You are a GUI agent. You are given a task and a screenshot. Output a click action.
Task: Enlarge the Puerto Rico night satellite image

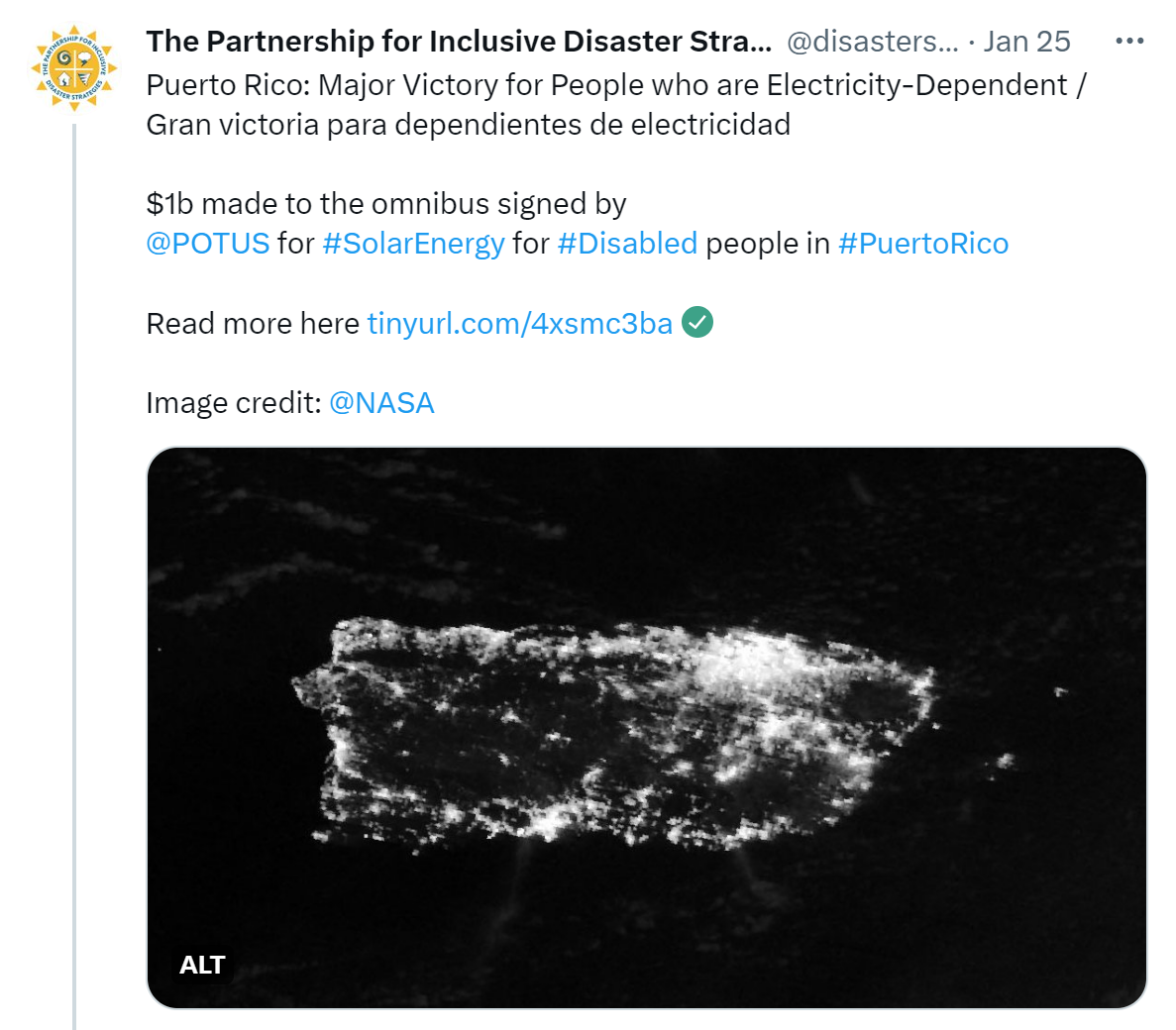pos(647,727)
